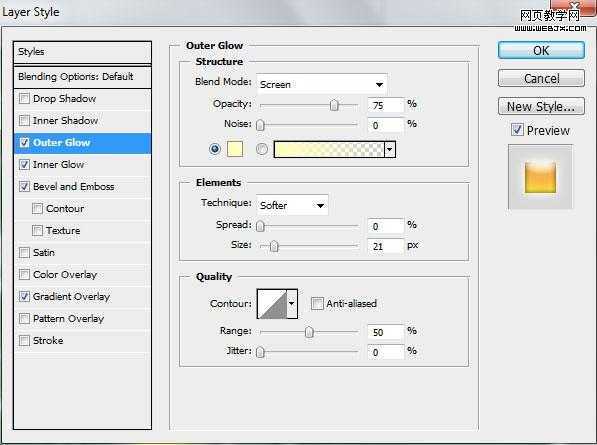The height and width of the screenshot is (445, 597).
Task: Open the Styles panel entry
Action: 82,52
